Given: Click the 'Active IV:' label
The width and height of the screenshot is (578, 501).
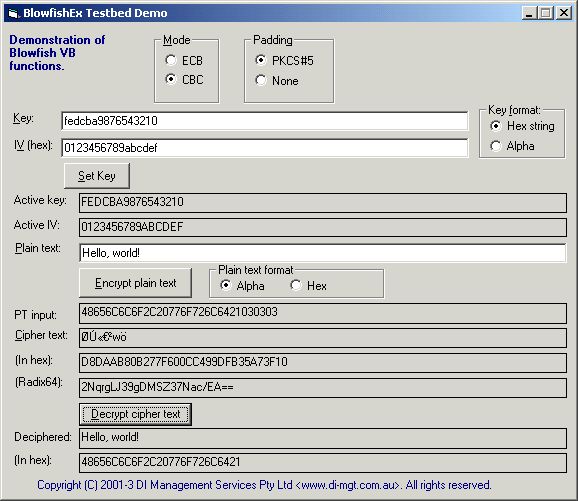Looking at the screenshot, I should pyautogui.click(x=36, y=225).
